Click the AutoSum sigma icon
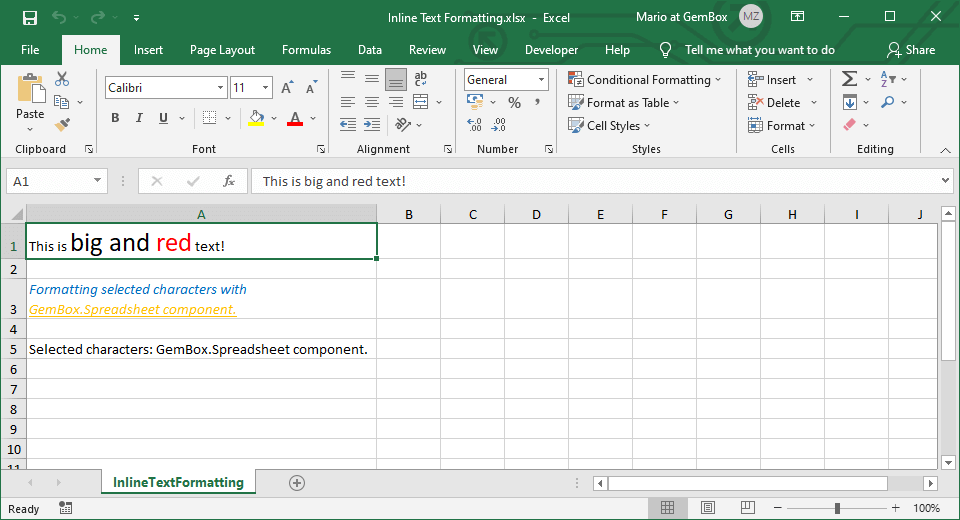 (849, 79)
